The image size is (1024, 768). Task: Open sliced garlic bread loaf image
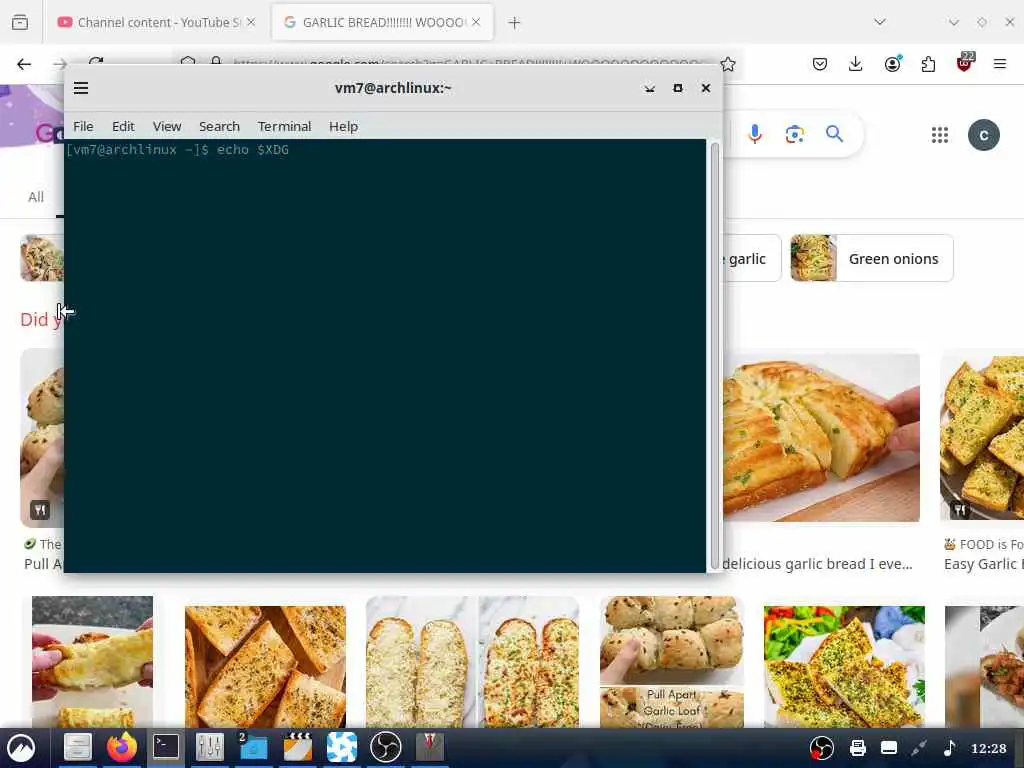tap(821, 437)
